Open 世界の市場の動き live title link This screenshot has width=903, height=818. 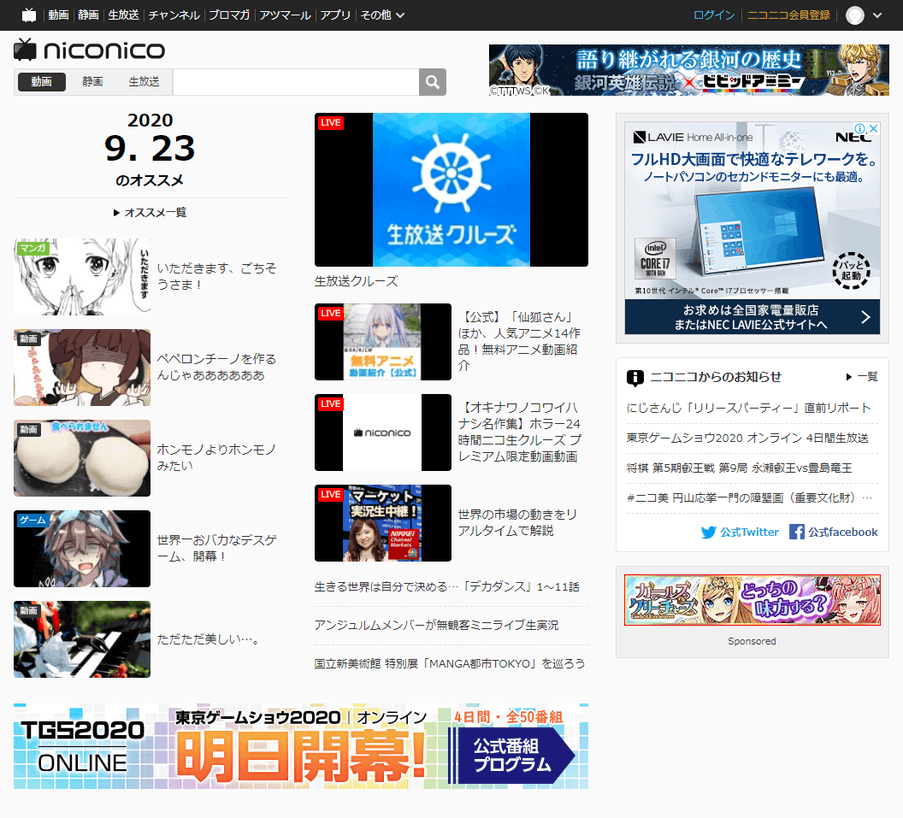pyautogui.click(x=517, y=522)
